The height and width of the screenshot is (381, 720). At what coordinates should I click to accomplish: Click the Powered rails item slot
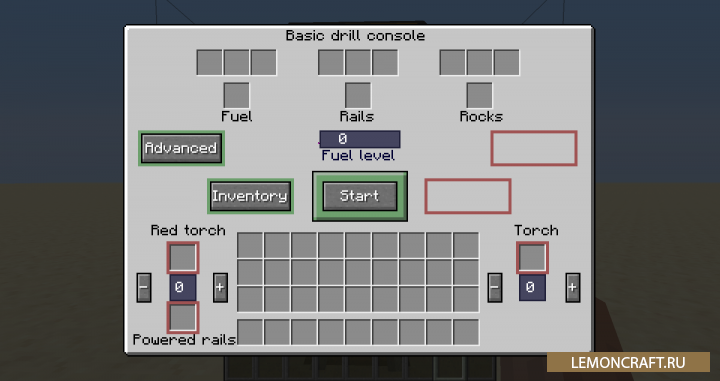[x=183, y=317]
